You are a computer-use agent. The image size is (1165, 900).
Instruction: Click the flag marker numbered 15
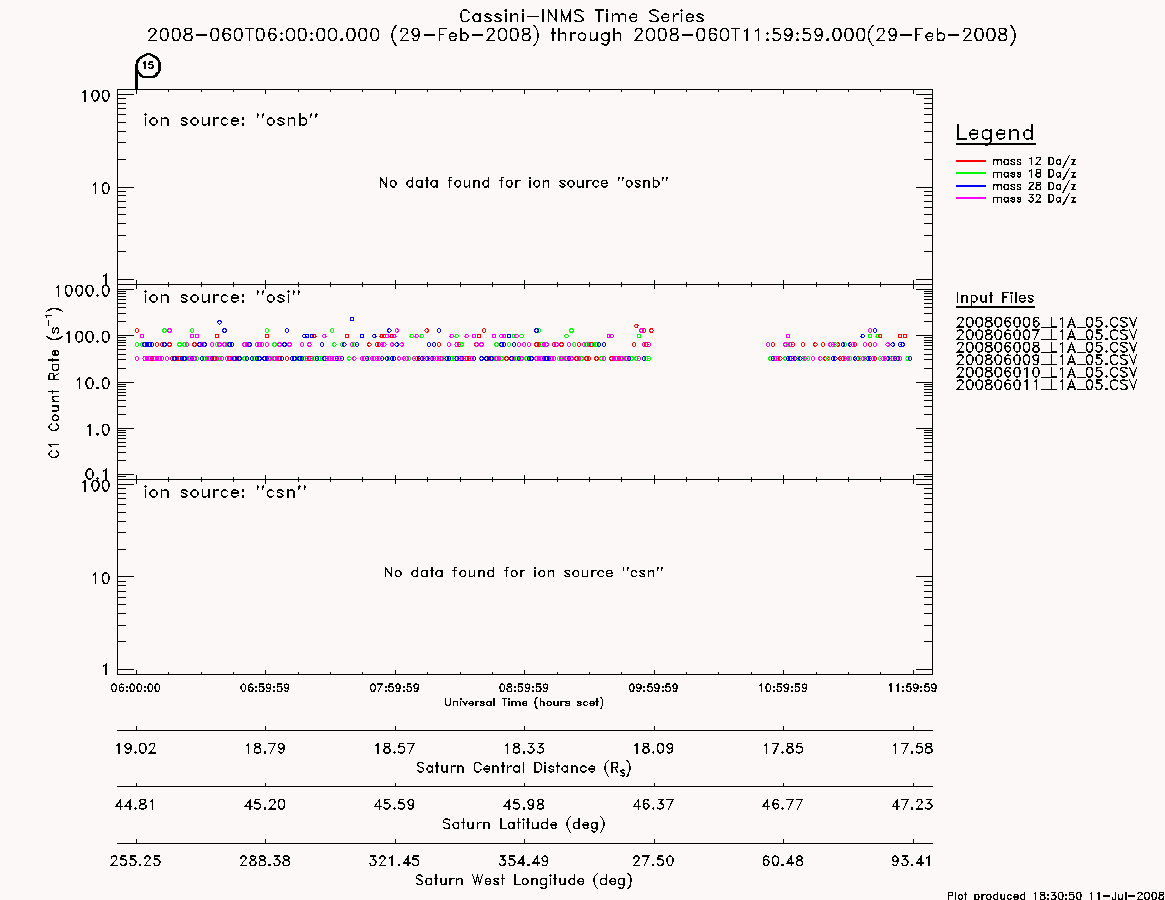click(149, 65)
